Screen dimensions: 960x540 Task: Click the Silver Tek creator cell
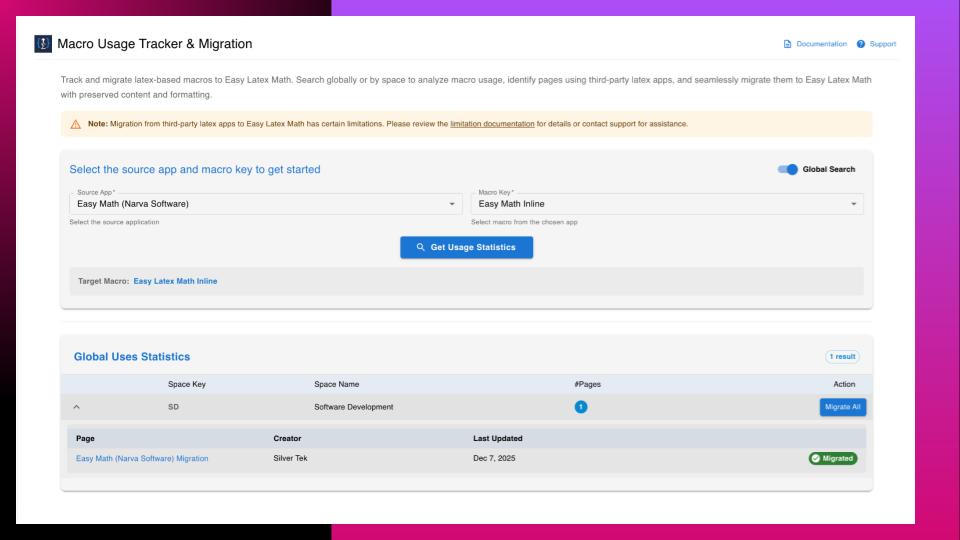(290, 459)
